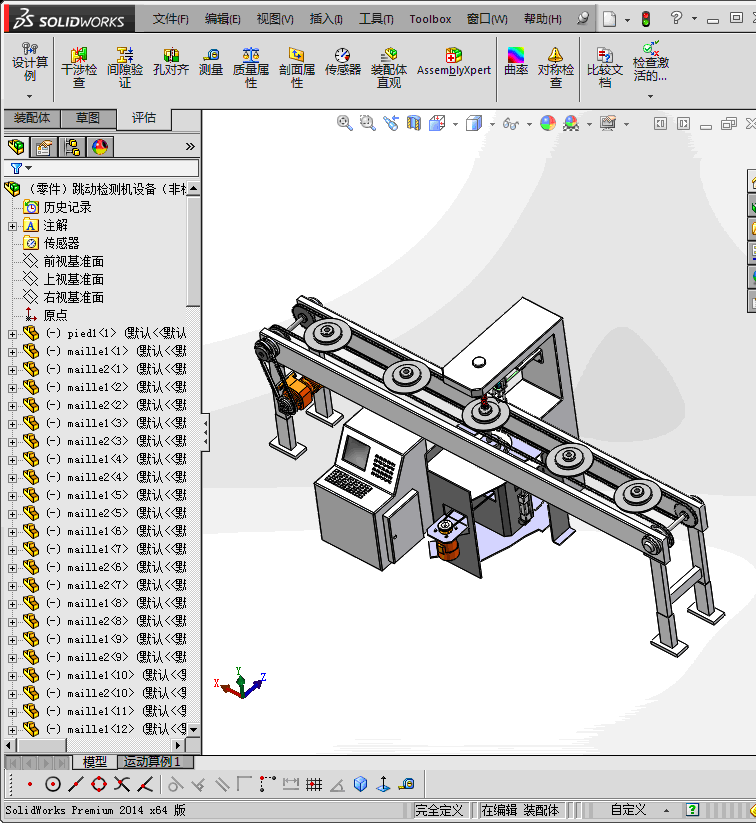Open Section Properties (剖面属性)
This screenshot has height=823, width=756.
[297, 68]
